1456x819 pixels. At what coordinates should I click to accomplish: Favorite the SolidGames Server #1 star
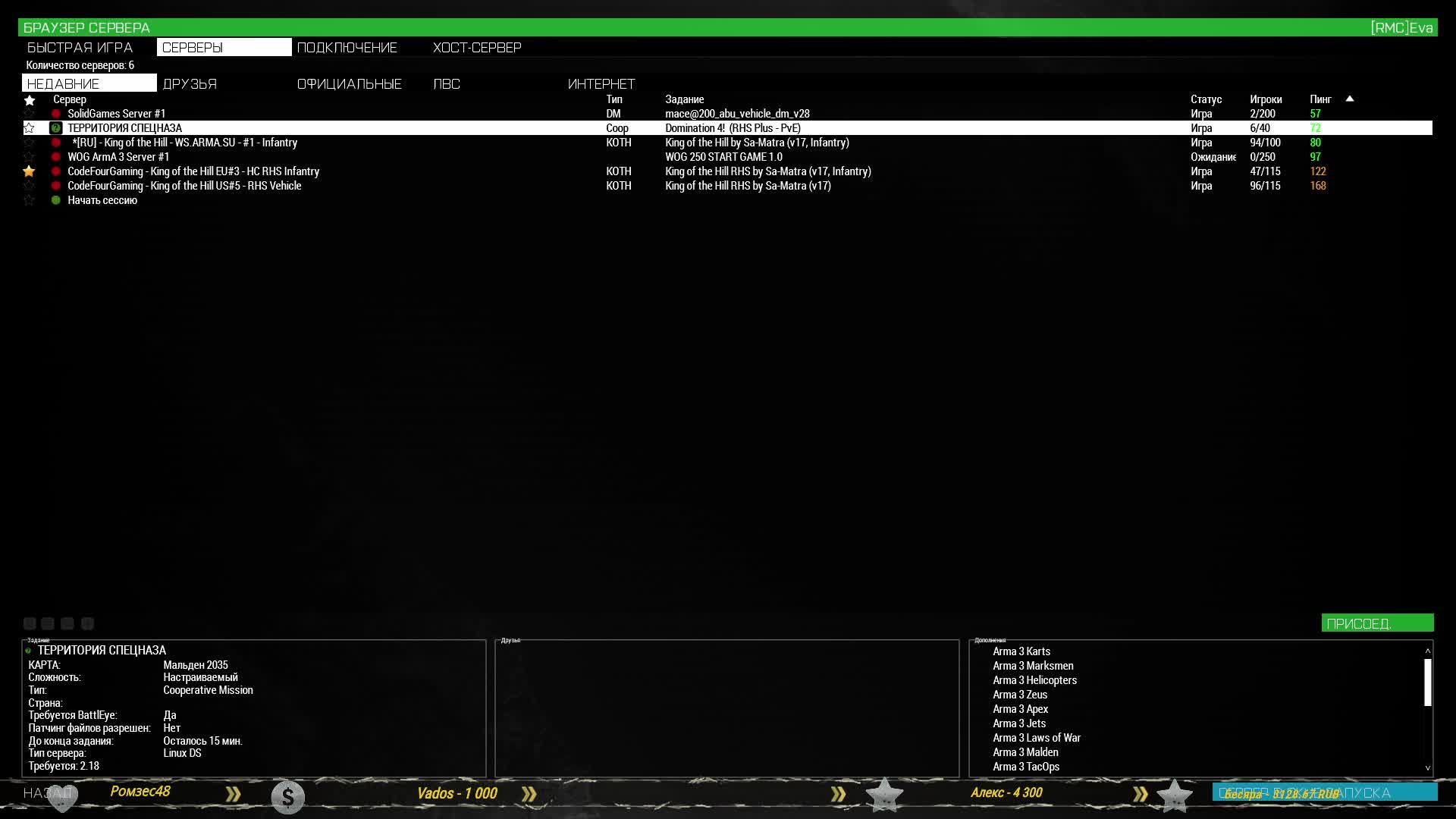pos(29,114)
